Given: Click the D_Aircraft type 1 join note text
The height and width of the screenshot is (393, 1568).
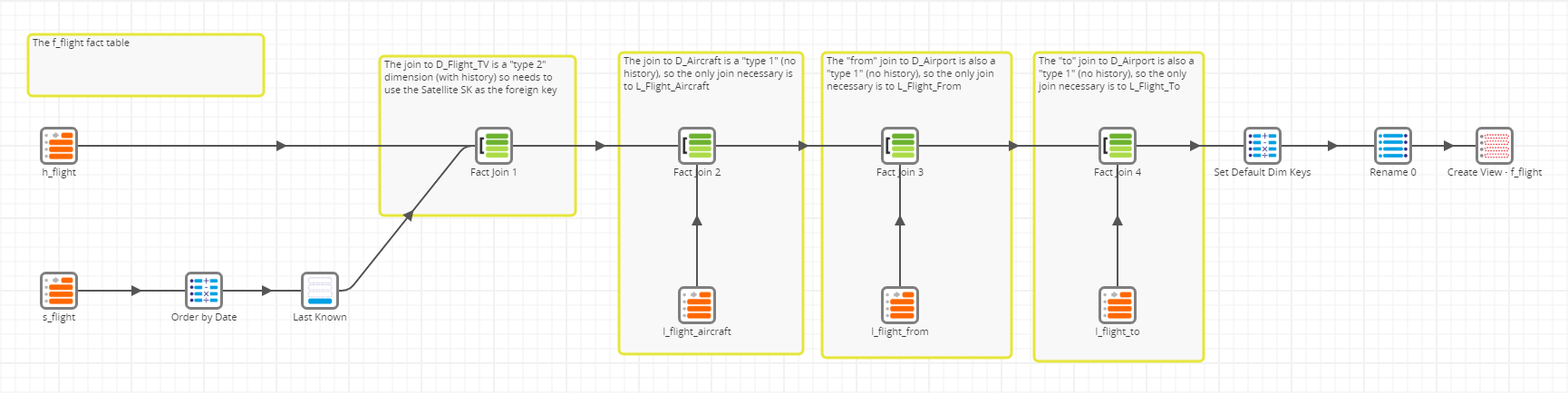Looking at the screenshot, I should click(710, 73).
